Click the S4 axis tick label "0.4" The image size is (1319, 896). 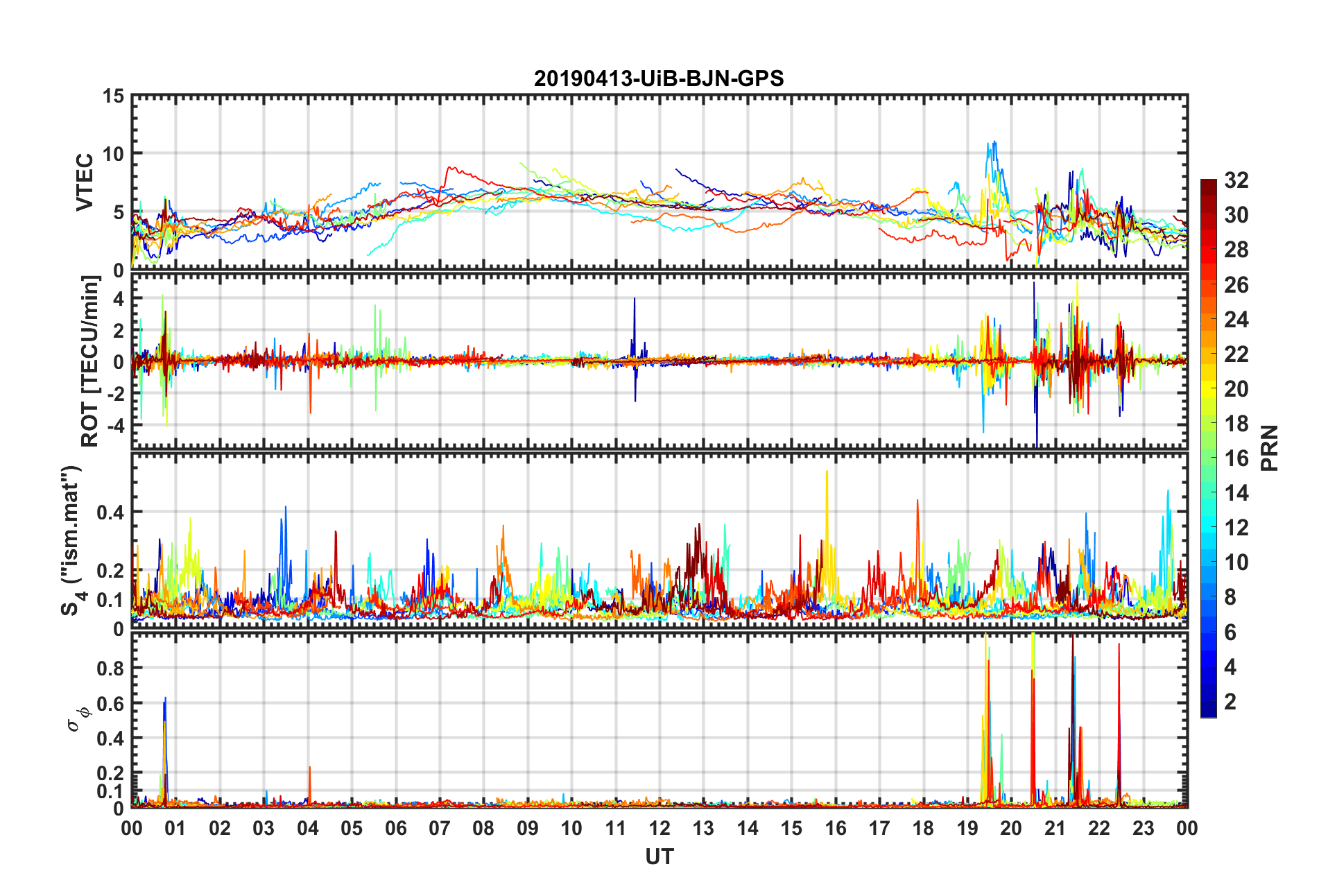click(x=111, y=512)
